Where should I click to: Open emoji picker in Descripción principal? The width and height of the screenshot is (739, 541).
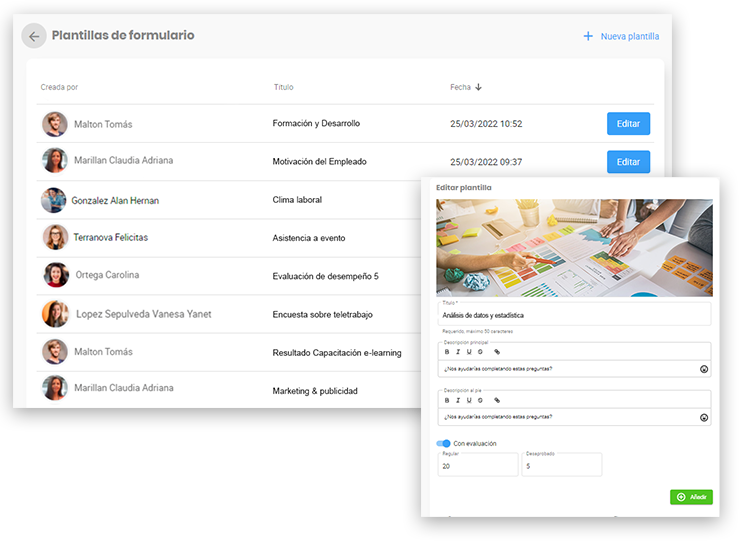[x=704, y=369]
